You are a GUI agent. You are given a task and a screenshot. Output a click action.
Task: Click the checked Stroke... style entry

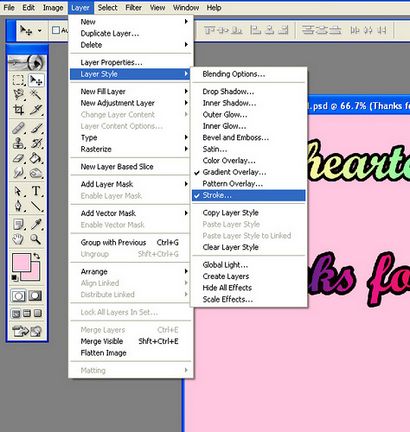click(249, 195)
